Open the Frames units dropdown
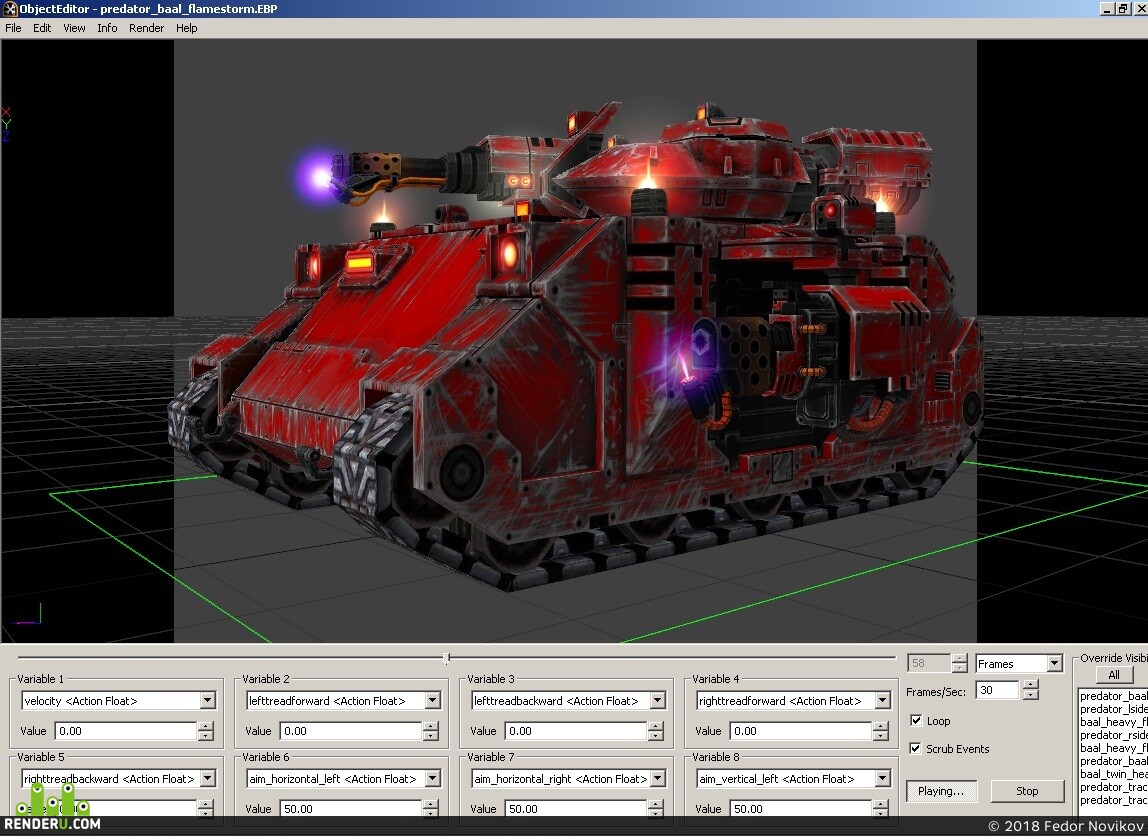Image resolution: width=1148 pixels, height=836 pixels. click(x=1054, y=663)
